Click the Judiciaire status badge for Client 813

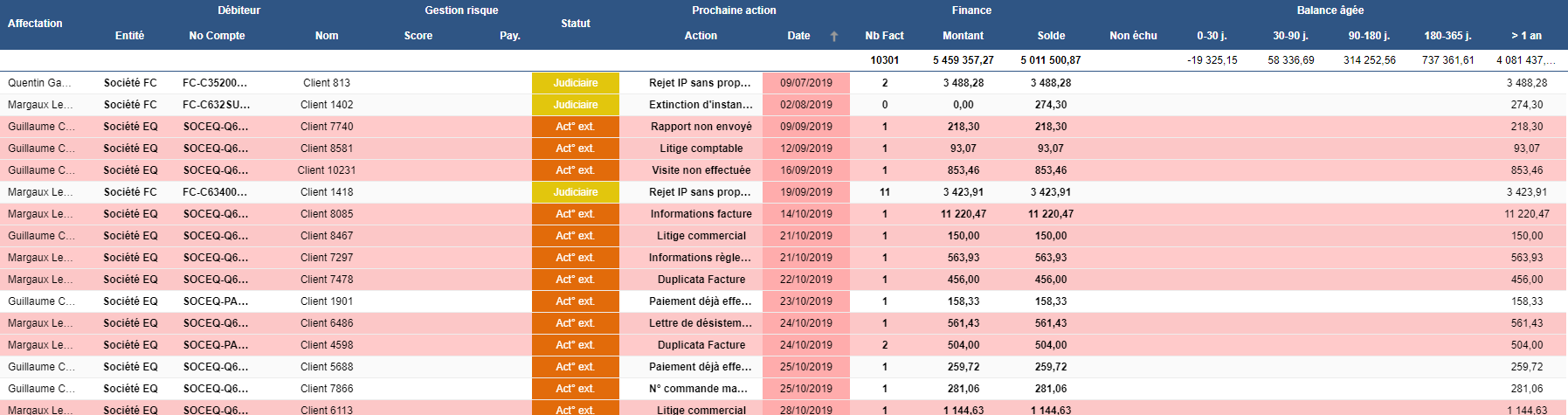pos(575,83)
